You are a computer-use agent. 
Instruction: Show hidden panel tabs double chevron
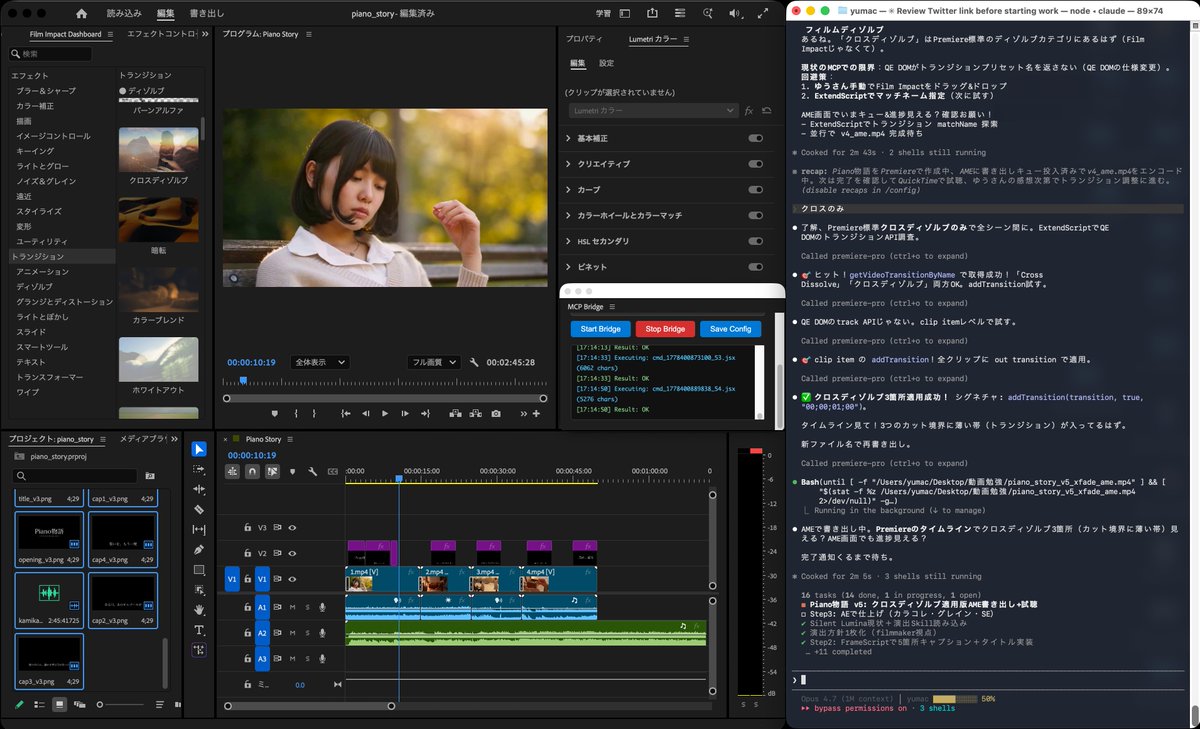(206, 34)
